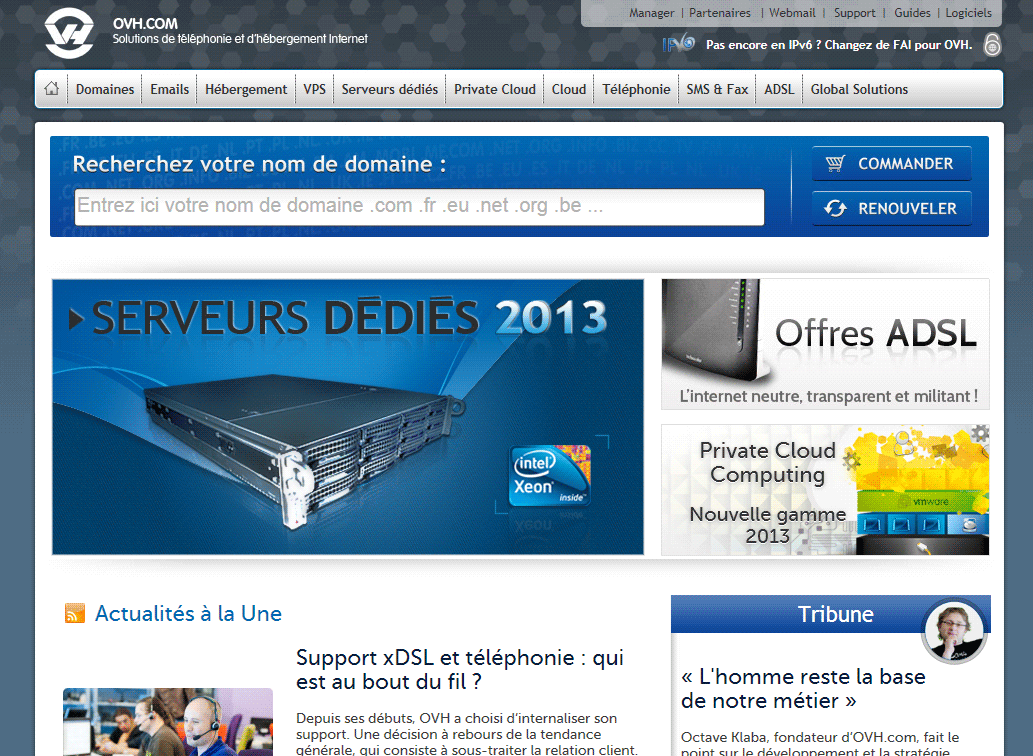Click the Tribune author portrait

954,632
